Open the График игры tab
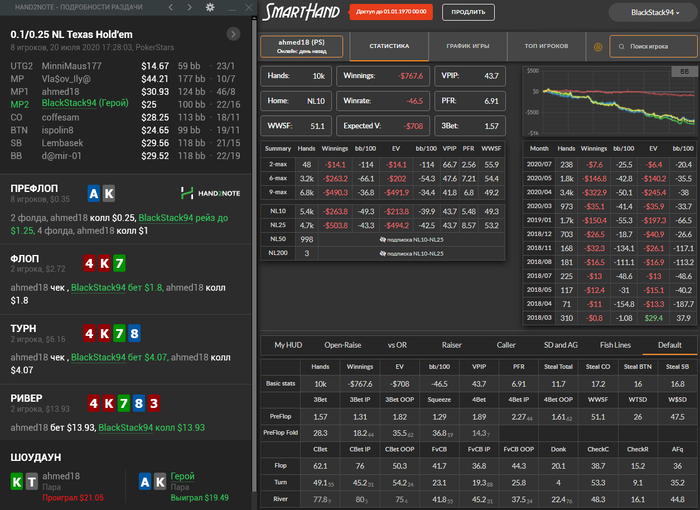Viewport: 700px width, 510px height. tap(468, 46)
